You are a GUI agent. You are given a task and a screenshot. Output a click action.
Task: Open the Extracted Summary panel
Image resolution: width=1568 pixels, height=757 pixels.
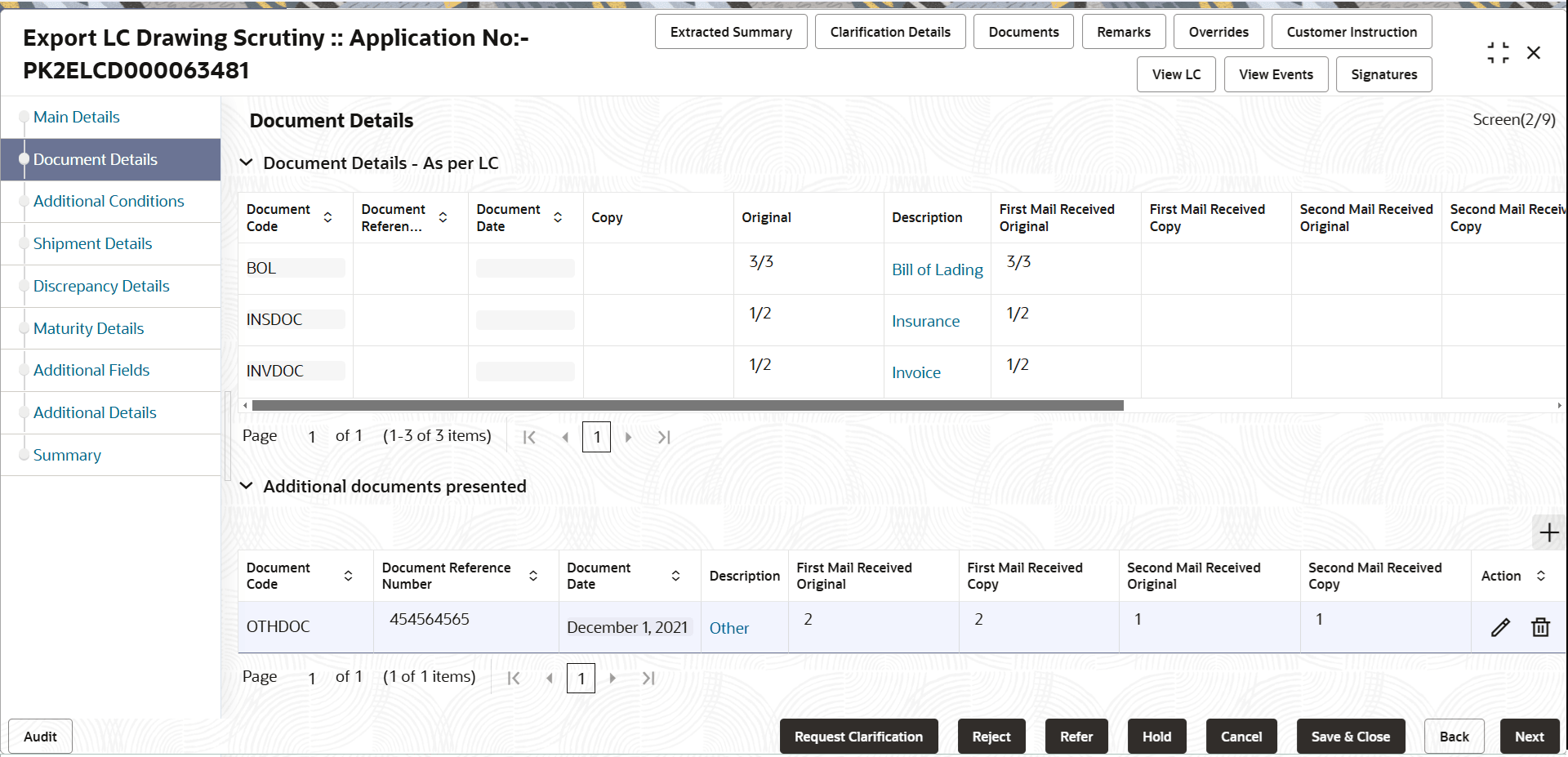click(x=731, y=32)
